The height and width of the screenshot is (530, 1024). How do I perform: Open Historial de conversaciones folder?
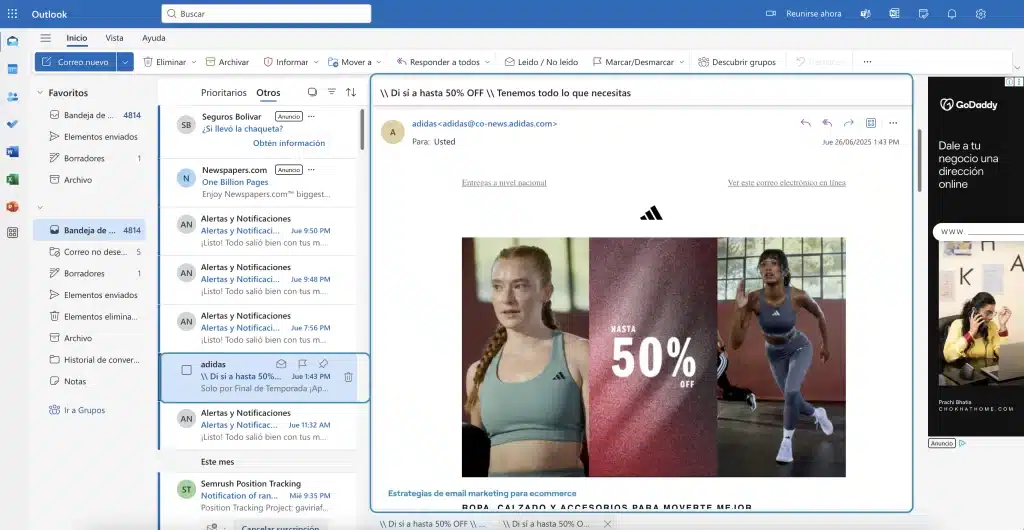[89, 360]
